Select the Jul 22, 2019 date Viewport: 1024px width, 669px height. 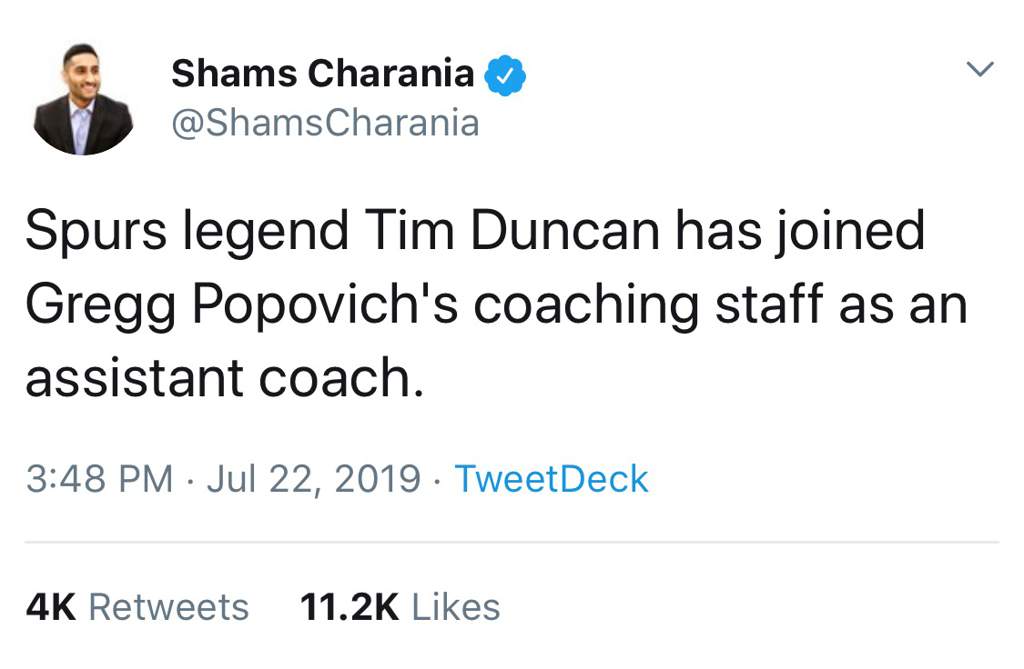pos(313,480)
